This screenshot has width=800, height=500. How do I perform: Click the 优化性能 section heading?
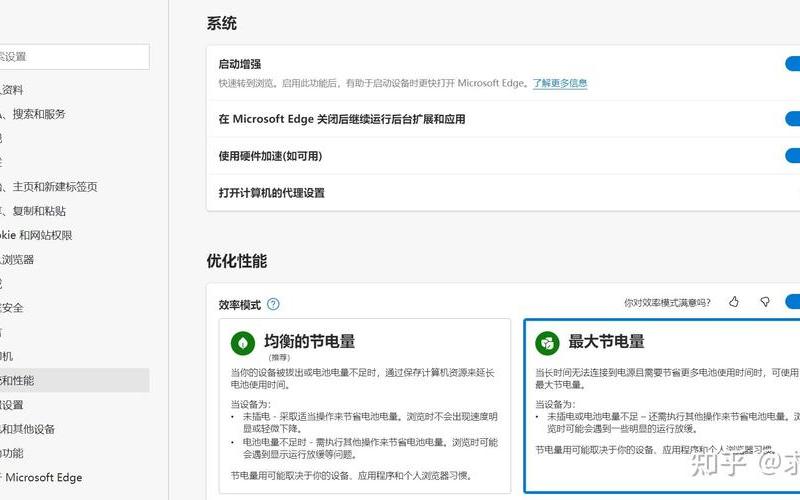(237, 261)
